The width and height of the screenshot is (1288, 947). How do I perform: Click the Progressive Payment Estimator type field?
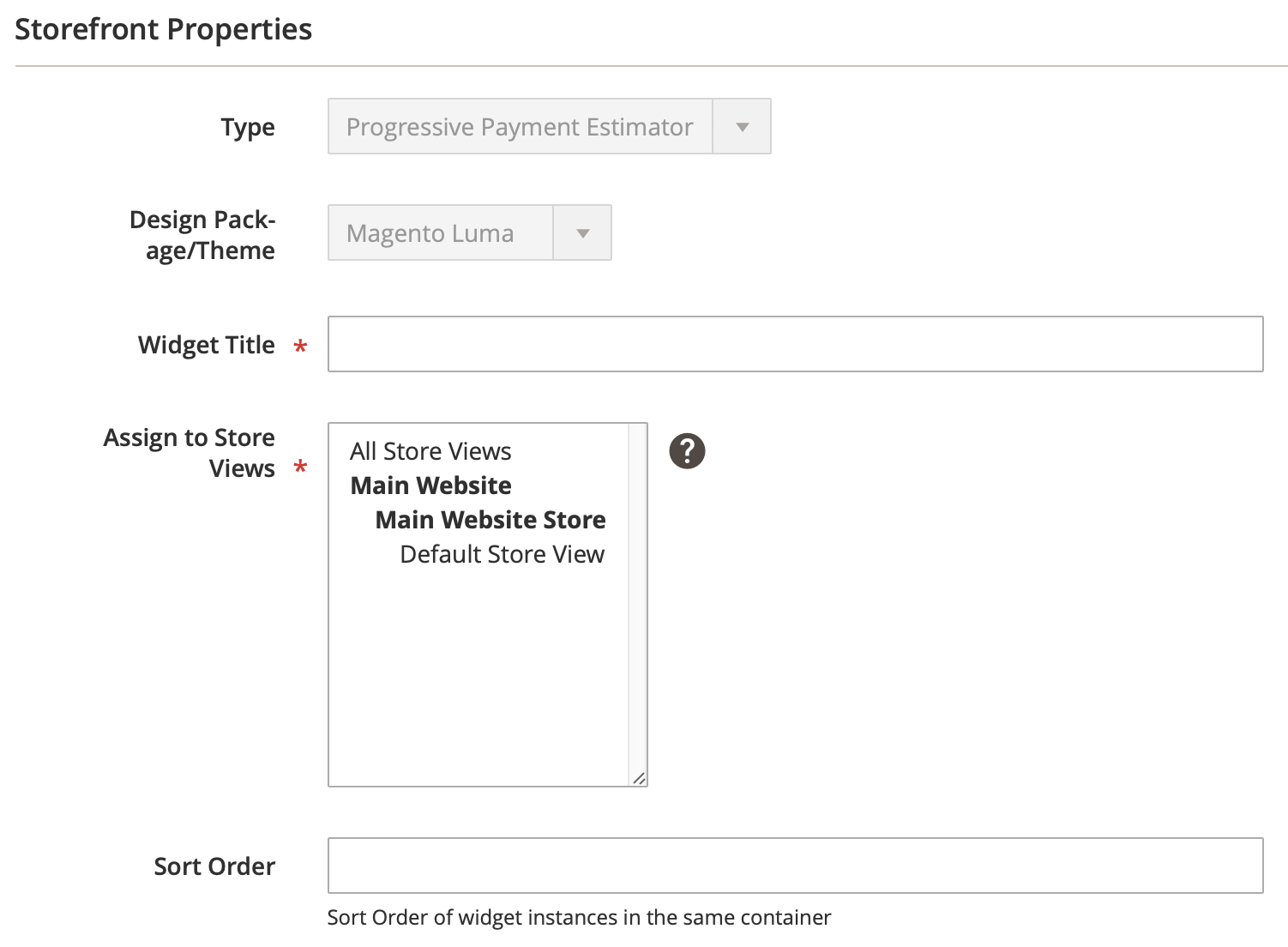(x=520, y=127)
